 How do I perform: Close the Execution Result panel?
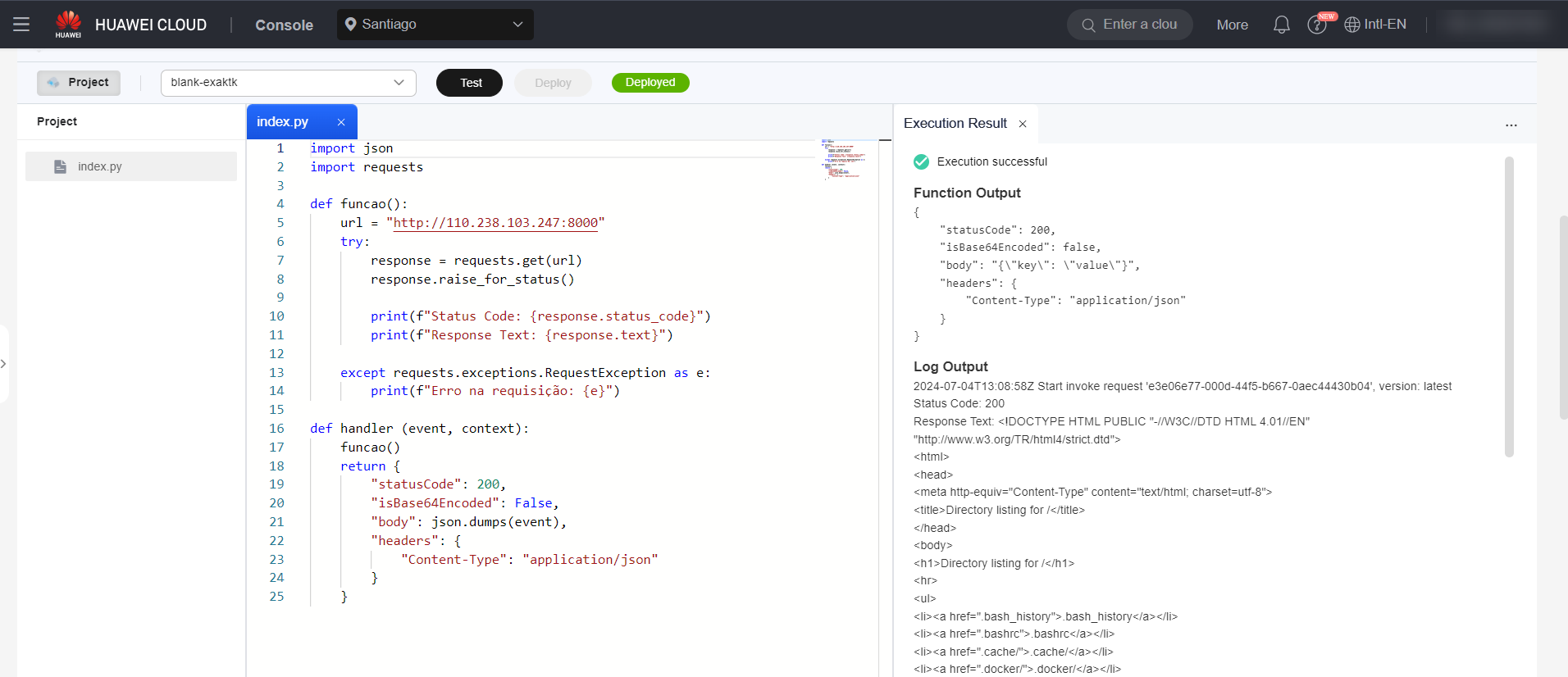1023,124
